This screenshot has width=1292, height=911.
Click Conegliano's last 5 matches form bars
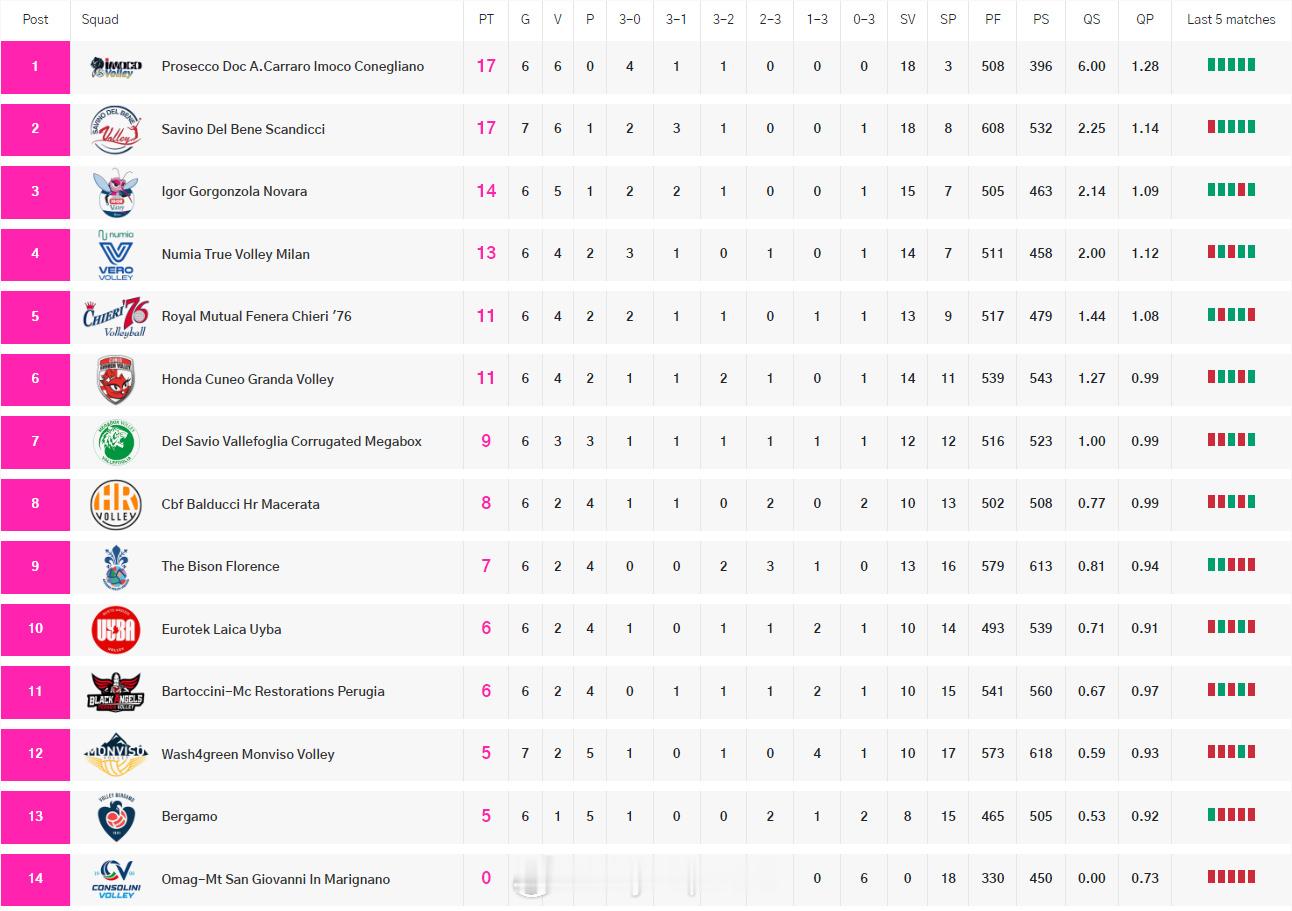(x=1231, y=65)
